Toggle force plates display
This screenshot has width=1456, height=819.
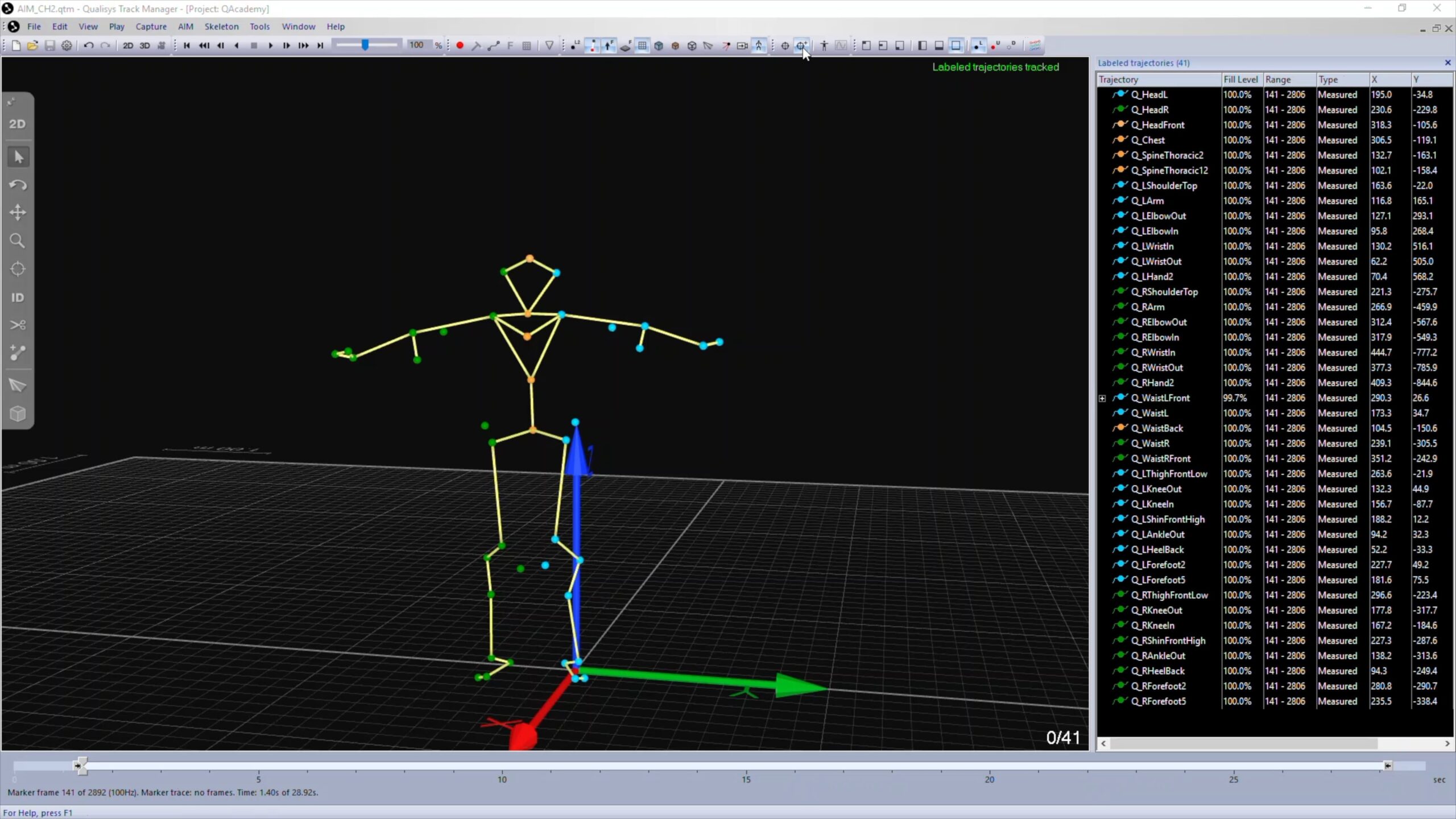tap(626, 45)
